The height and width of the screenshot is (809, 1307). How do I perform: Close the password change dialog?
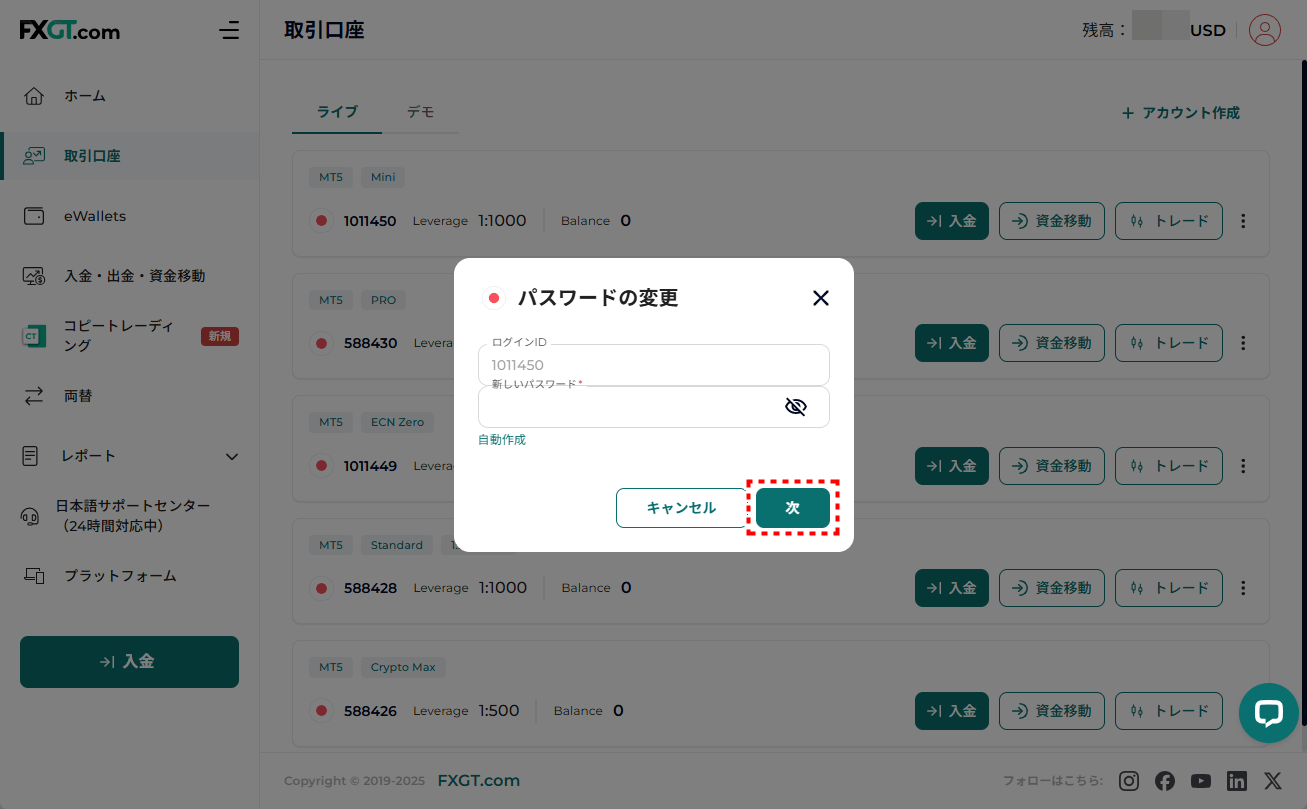(820, 298)
